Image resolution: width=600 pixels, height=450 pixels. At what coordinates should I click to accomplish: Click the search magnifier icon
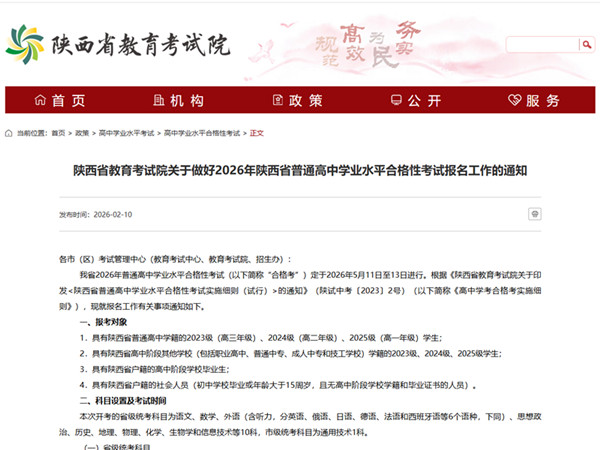click(587, 45)
